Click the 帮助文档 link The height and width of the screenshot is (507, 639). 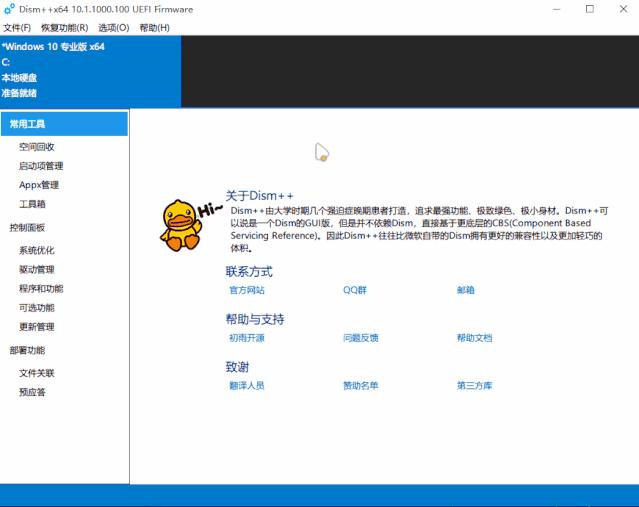[474, 338]
